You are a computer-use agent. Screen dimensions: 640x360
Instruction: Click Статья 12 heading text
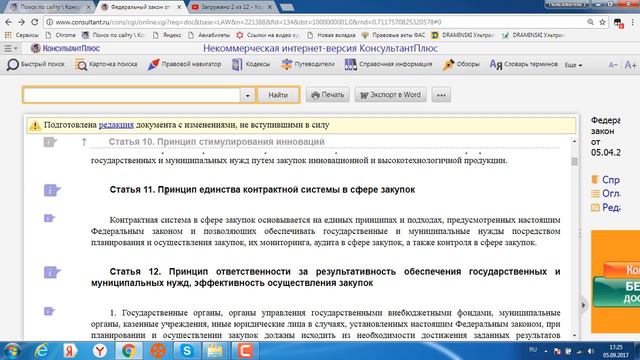tap(326, 277)
